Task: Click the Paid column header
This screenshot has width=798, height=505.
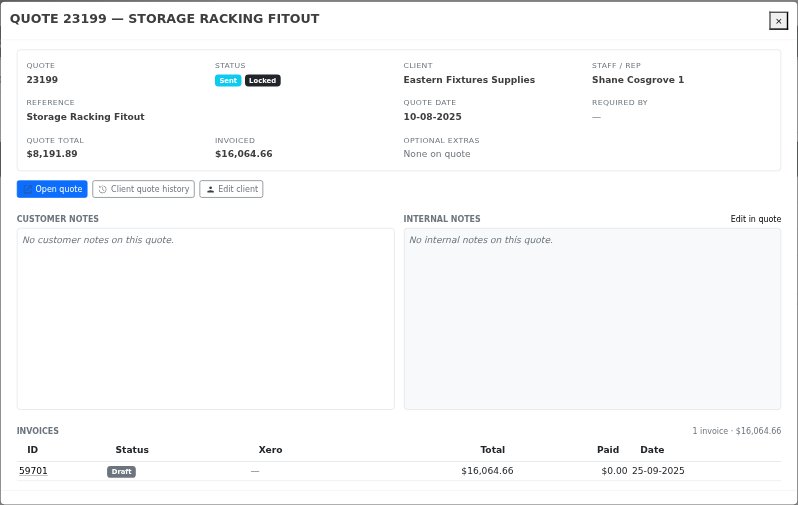Action: click(x=608, y=450)
